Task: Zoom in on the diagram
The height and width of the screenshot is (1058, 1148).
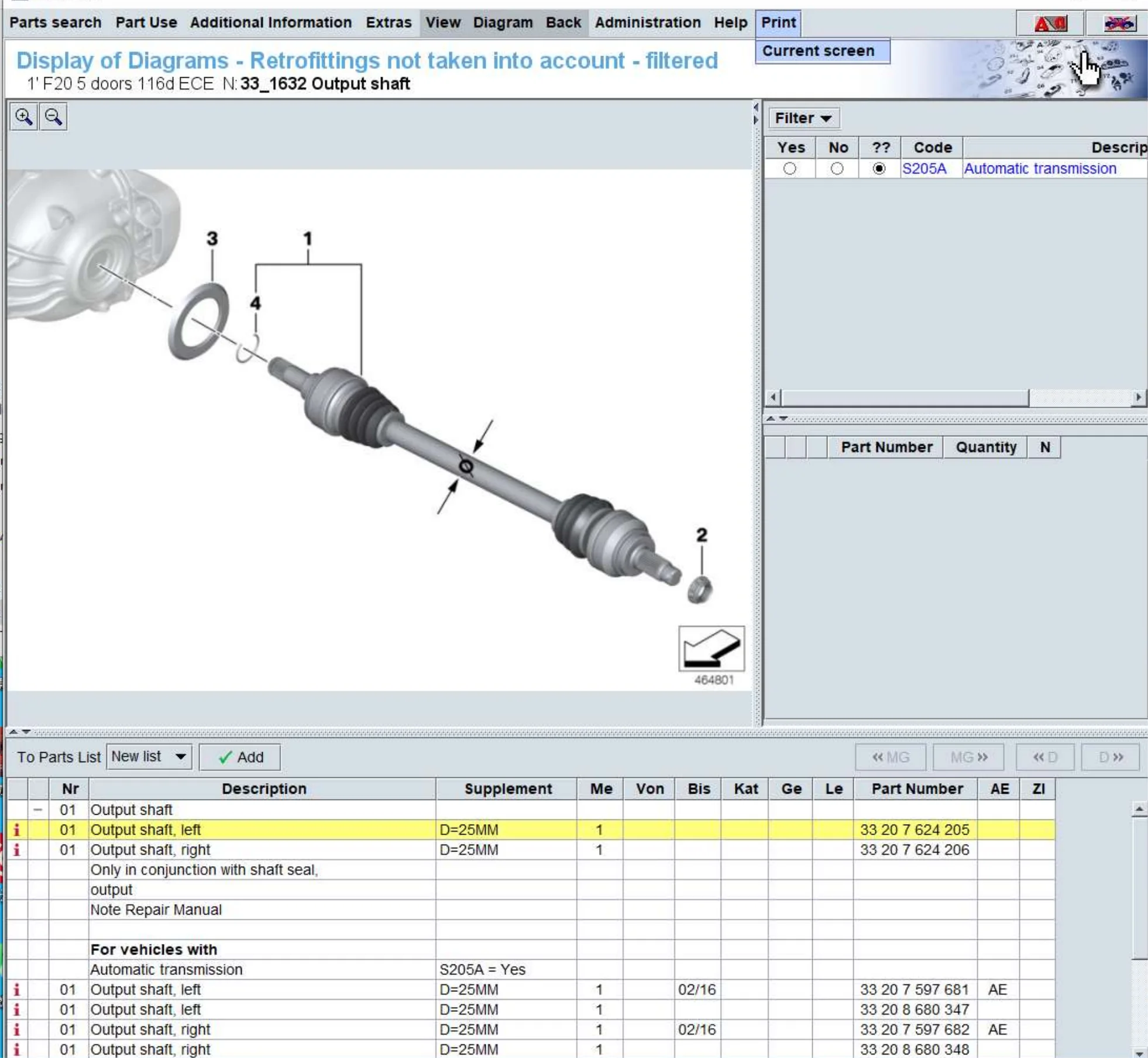Action: tap(24, 117)
